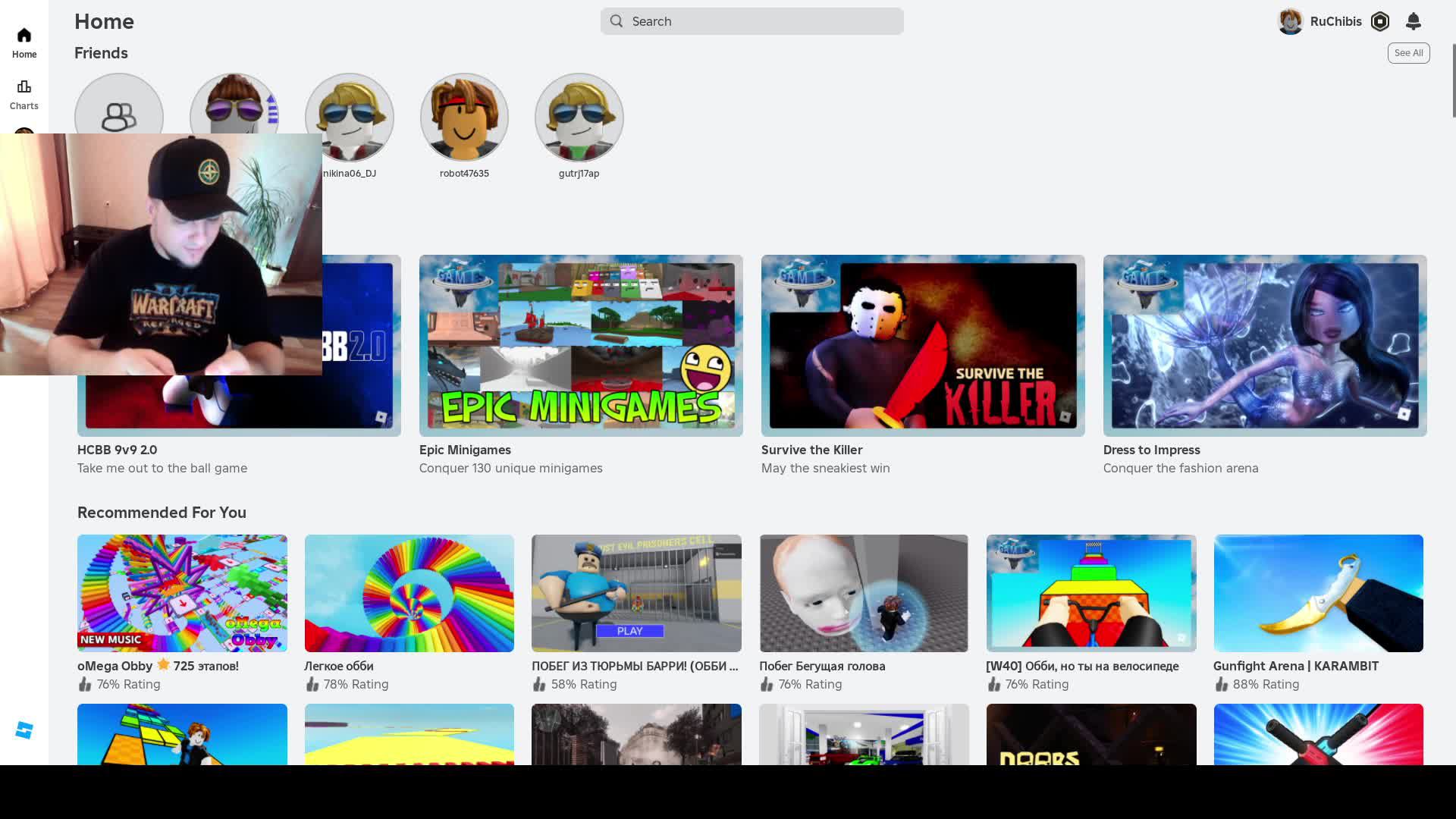Open nikina06_DJ friend avatar
1456x819 pixels.
[x=350, y=118]
